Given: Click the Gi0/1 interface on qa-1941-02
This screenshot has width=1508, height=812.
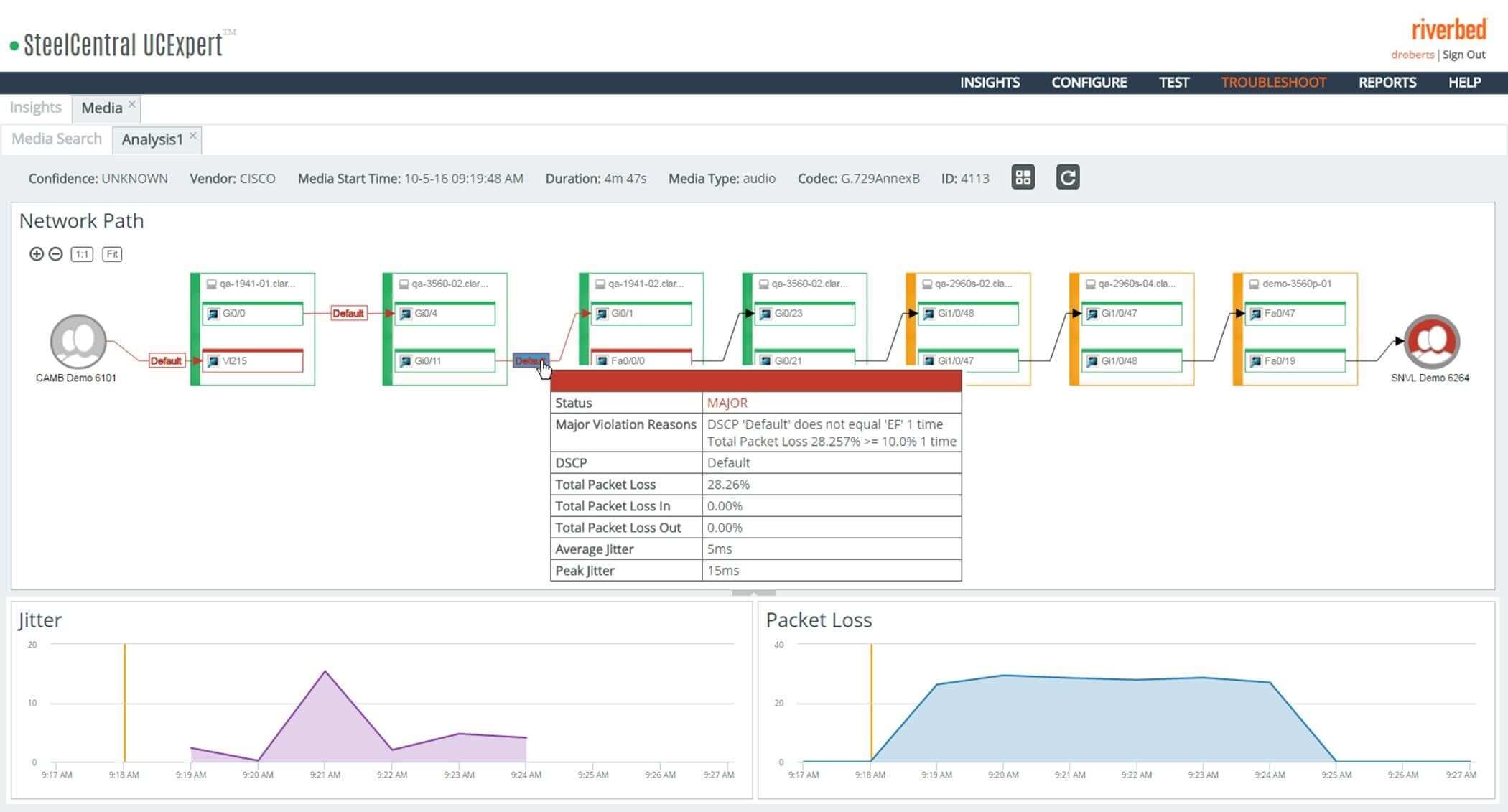Looking at the screenshot, I should point(641,314).
